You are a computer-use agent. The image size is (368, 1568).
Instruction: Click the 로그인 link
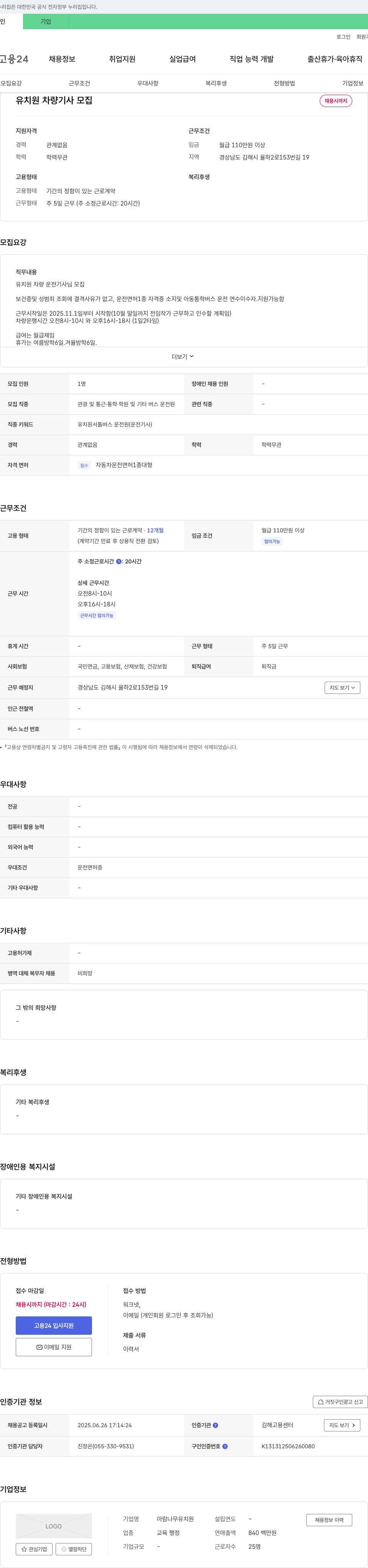(x=343, y=37)
